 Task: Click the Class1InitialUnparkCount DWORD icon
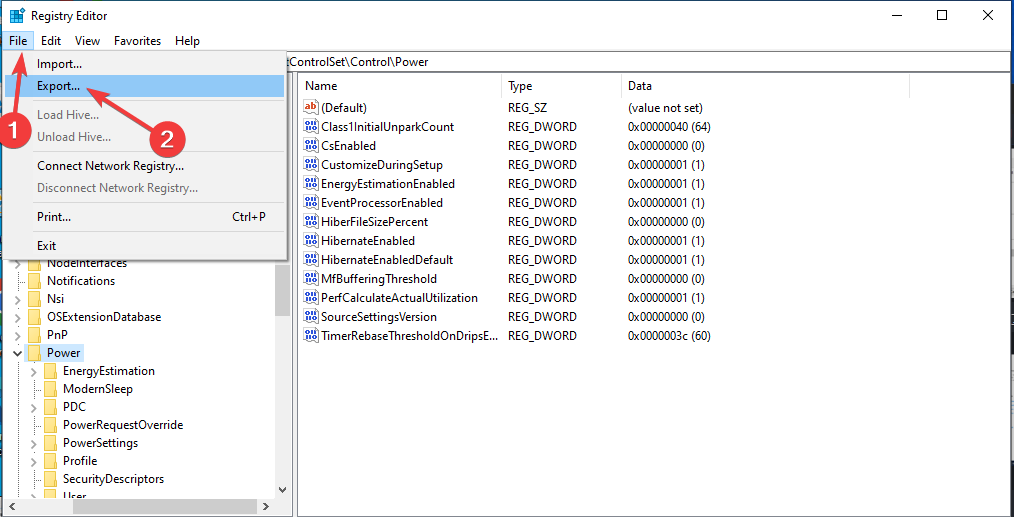311,126
